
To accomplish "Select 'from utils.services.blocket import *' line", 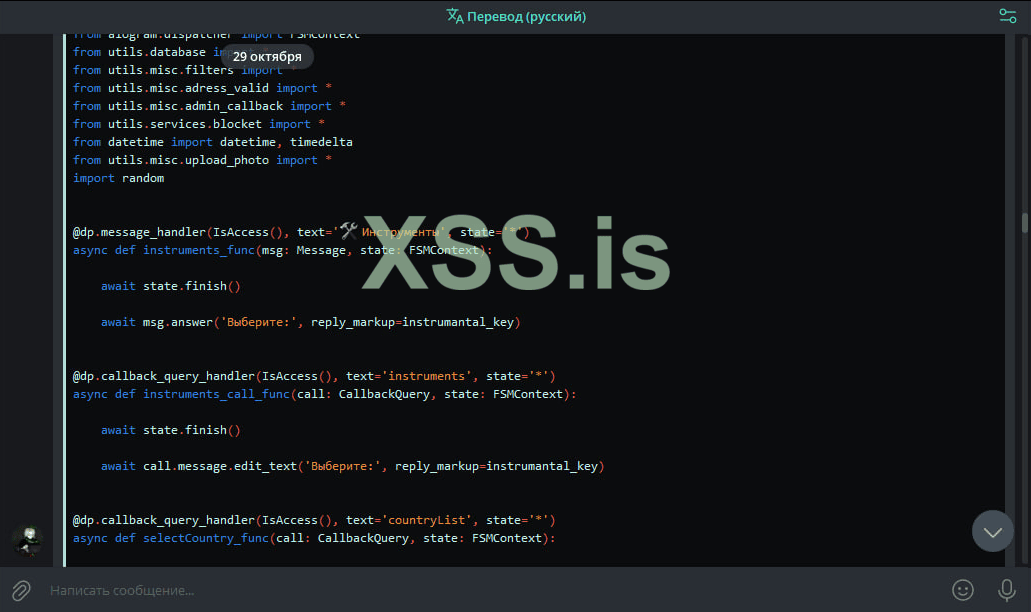I will (x=199, y=124).
